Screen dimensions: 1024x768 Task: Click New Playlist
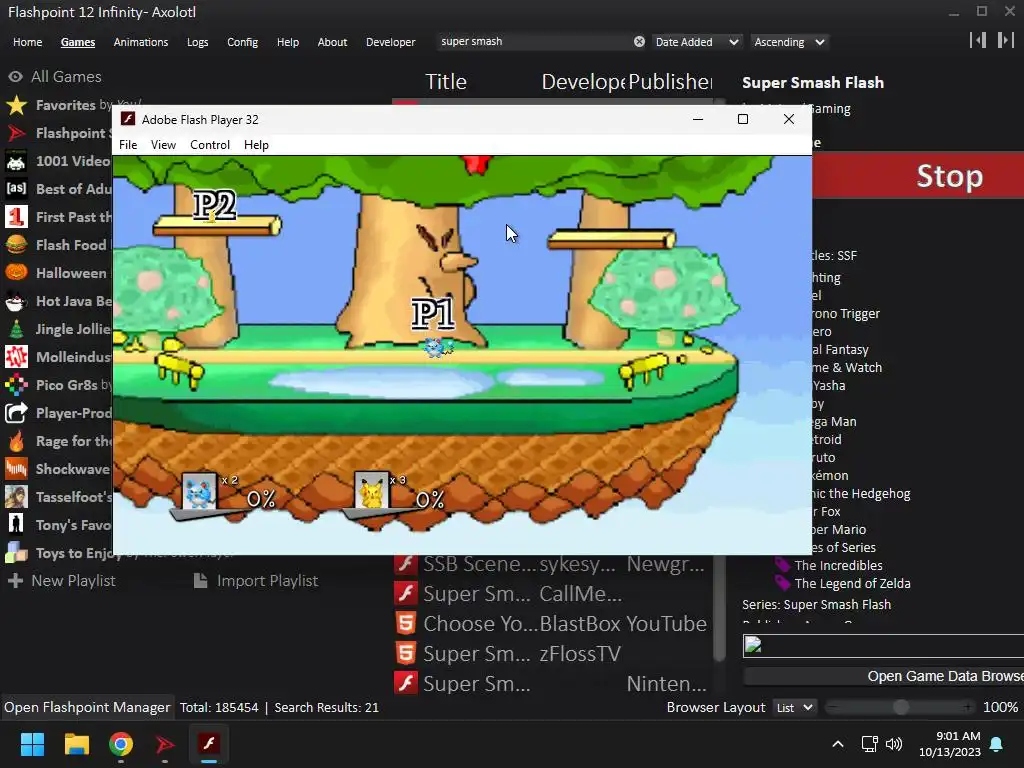(x=61, y=581)
